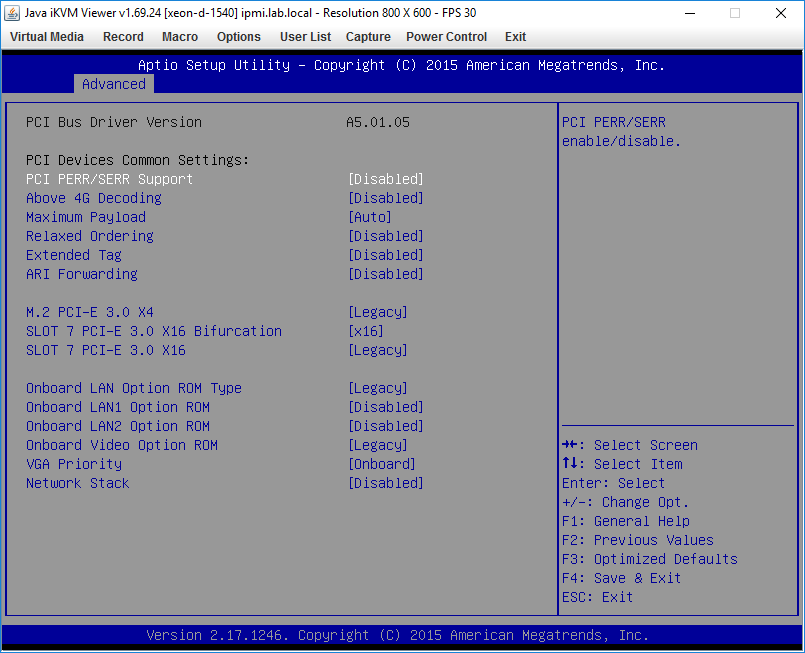805x653 pixels.
Task: Open the Power Control menu
Action: 447,37
